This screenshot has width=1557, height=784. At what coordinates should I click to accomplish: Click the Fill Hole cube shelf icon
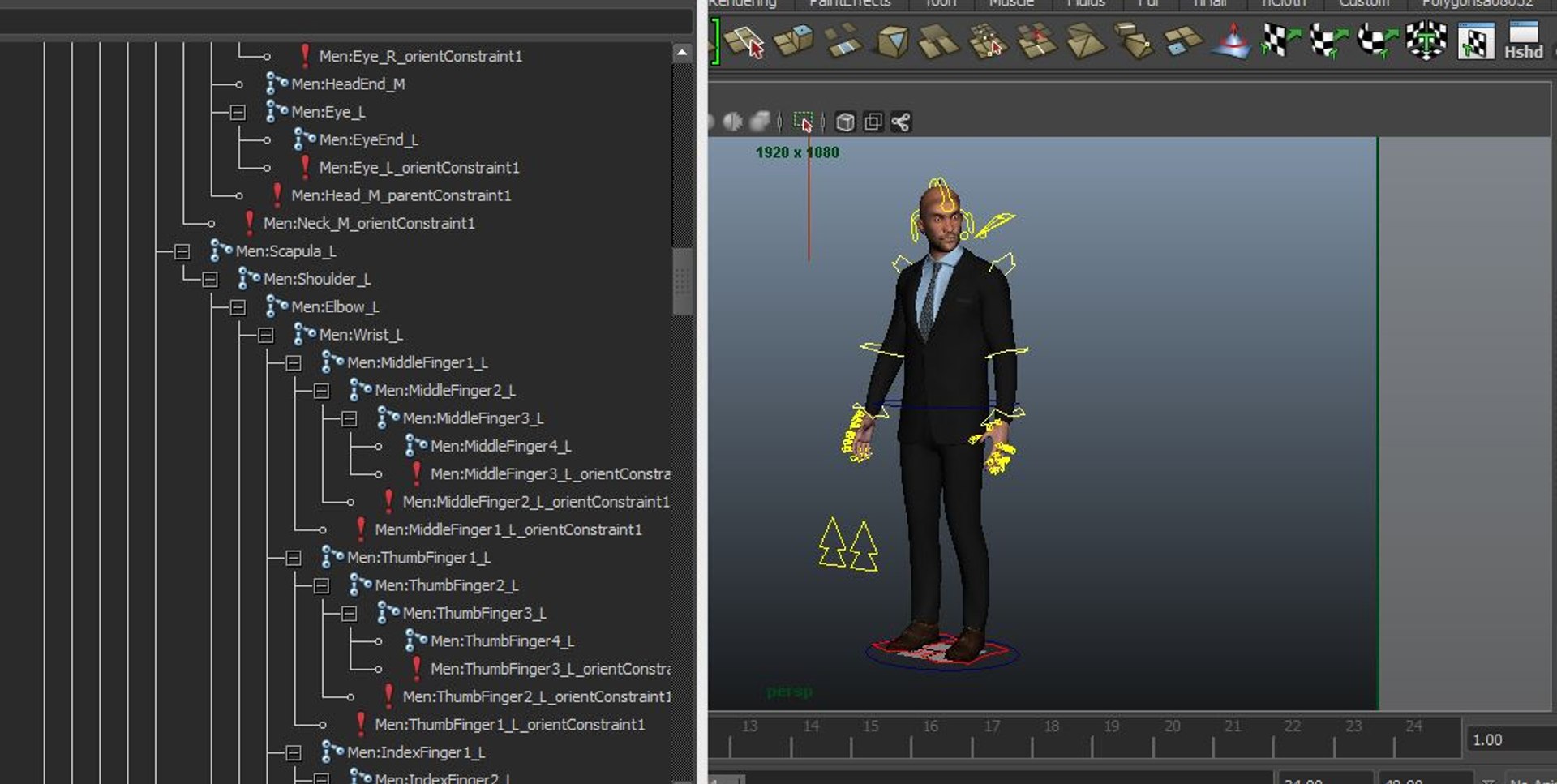click(892, 41)
